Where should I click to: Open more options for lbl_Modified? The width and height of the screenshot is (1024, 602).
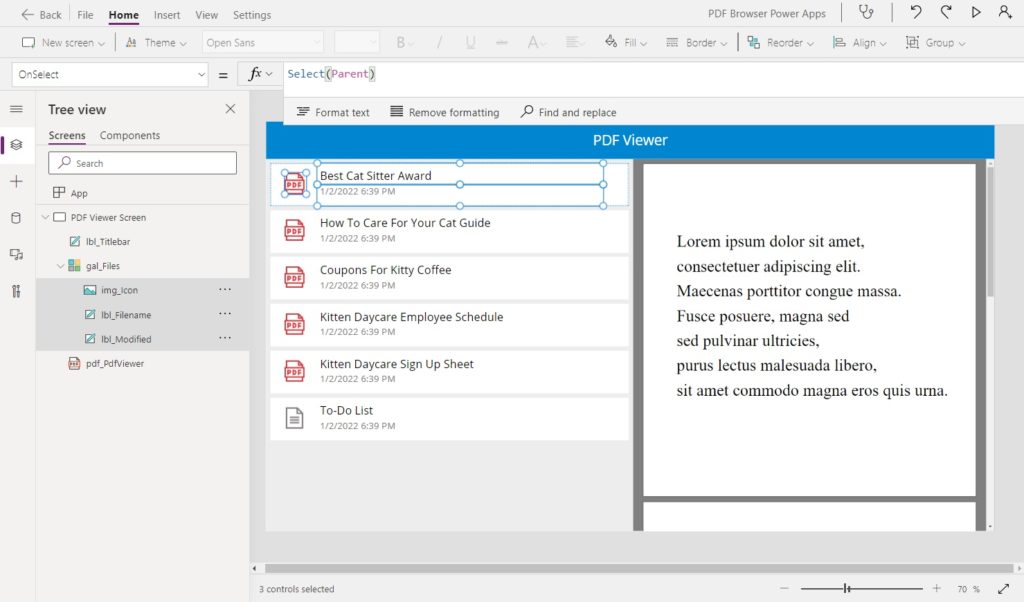225,338
